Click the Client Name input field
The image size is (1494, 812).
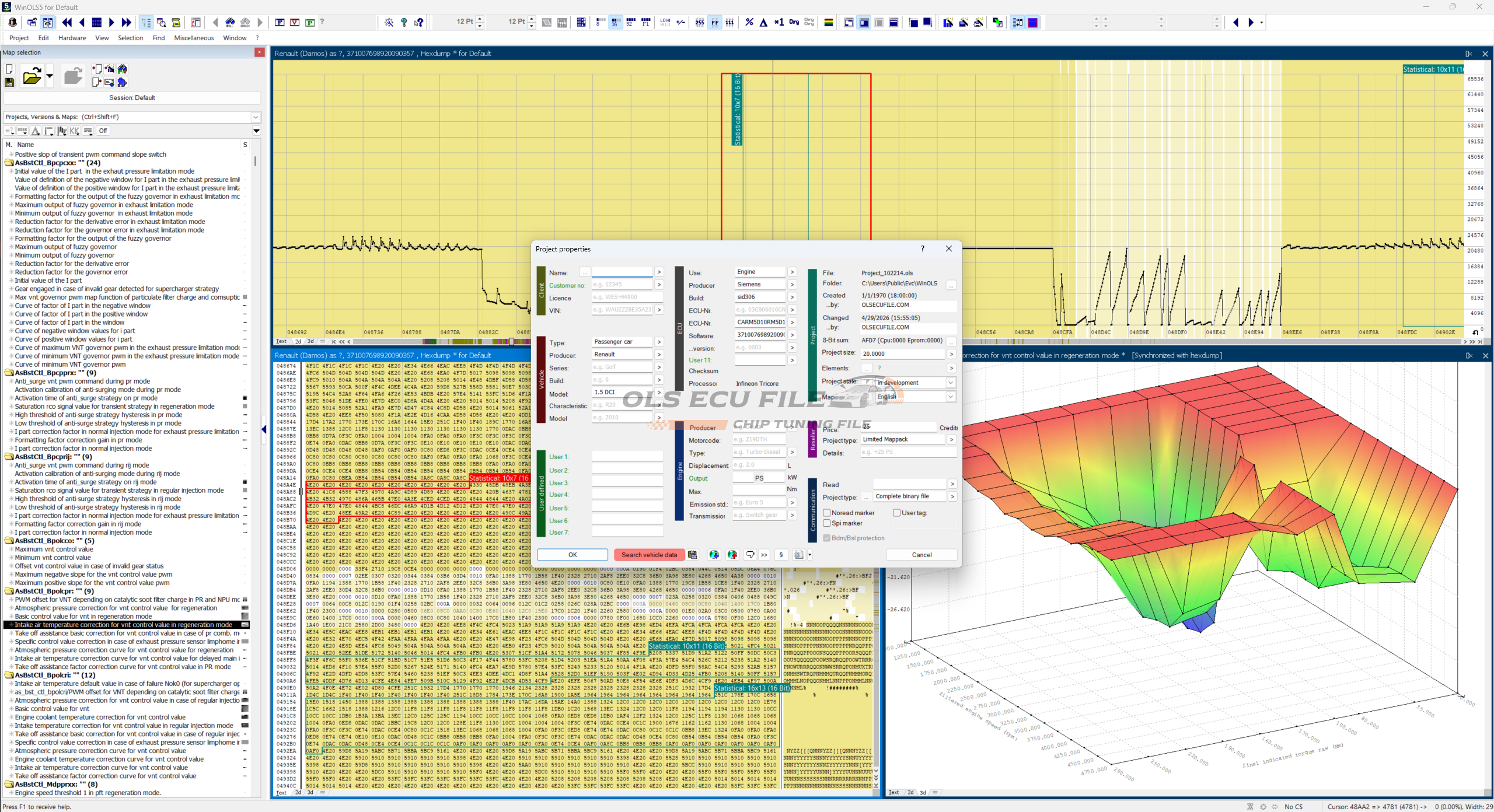622,272
